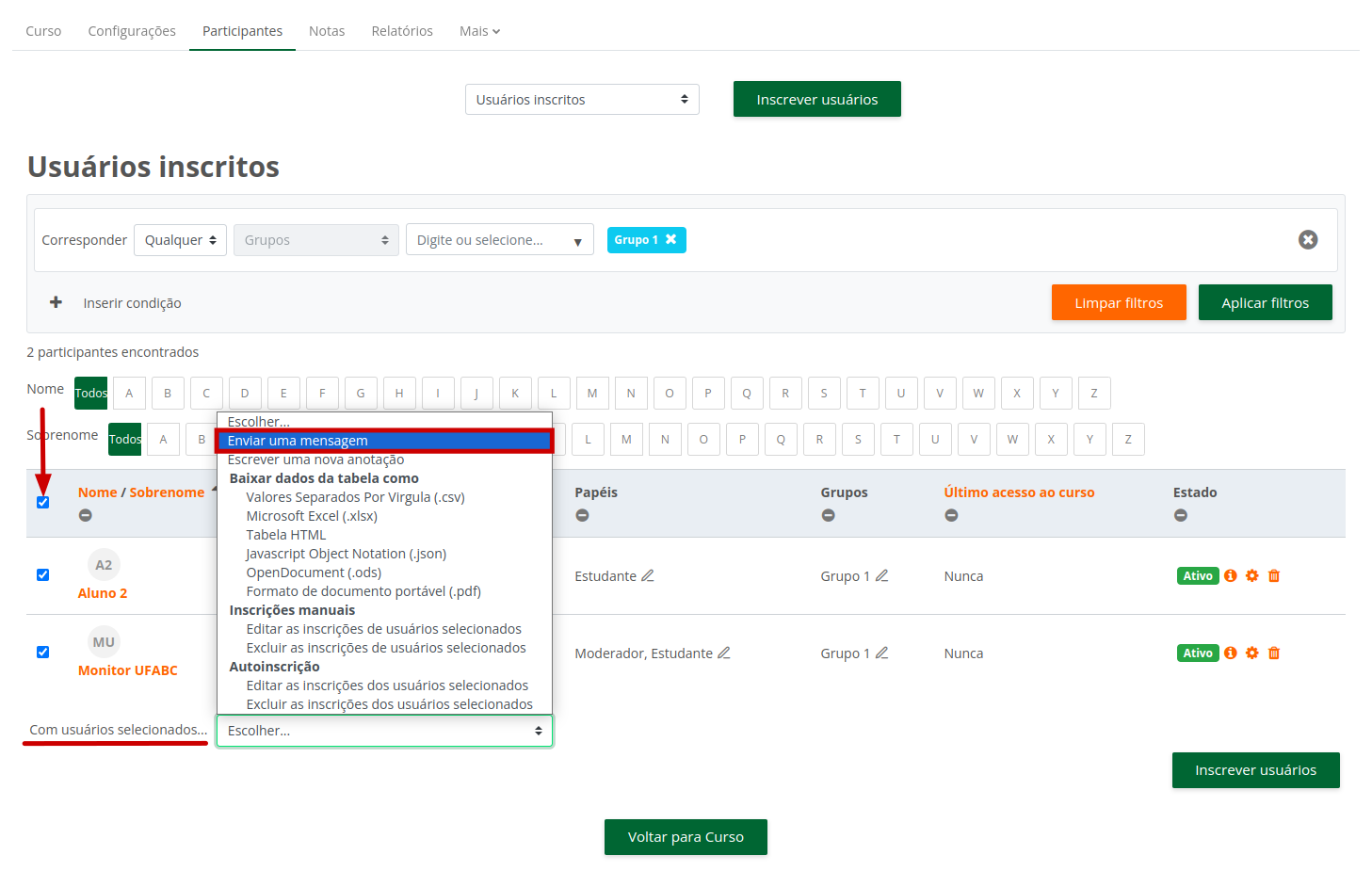Edit Aluno 2 role with pencil icon
This screenshot has height=871, width=1372.
coord(648,576)
